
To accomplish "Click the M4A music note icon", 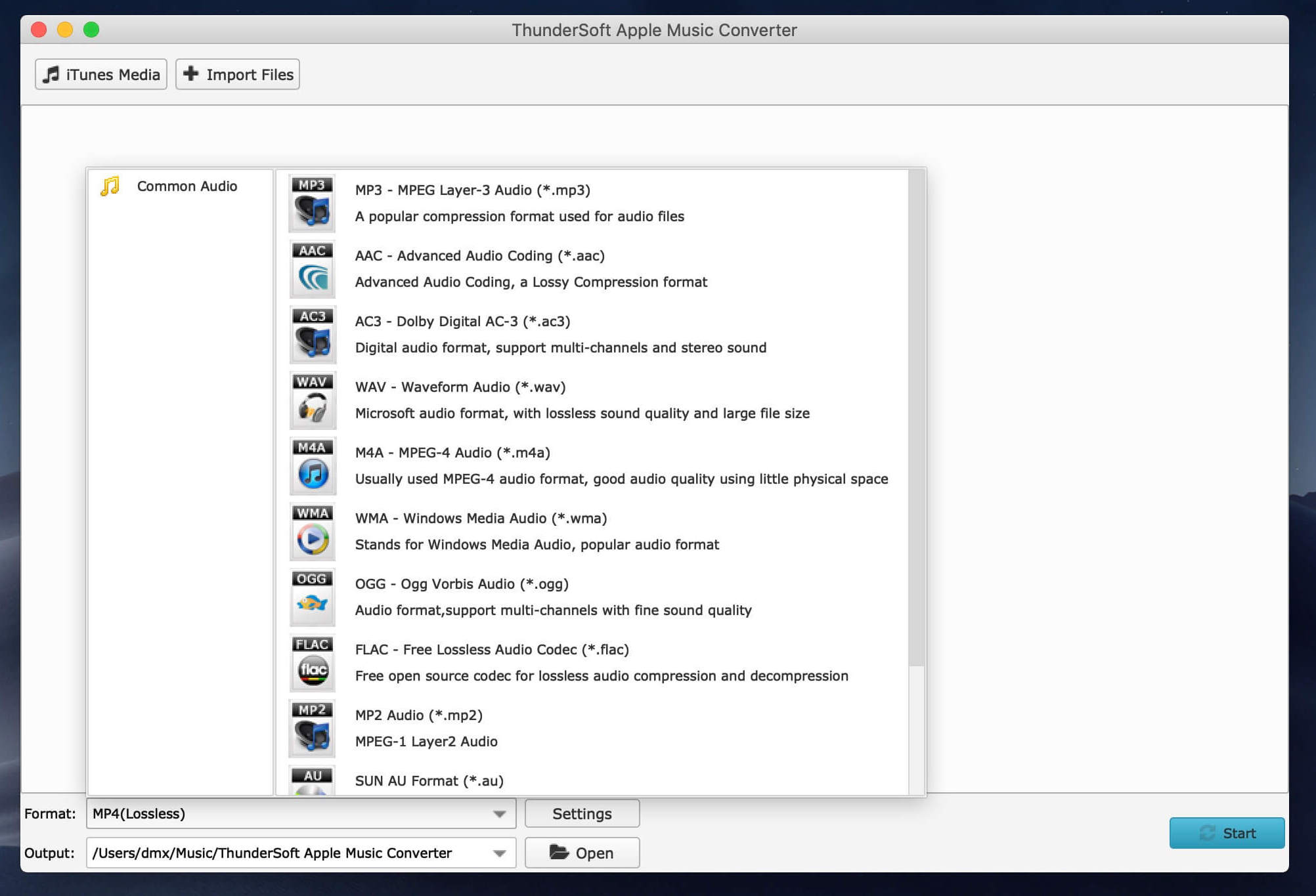I will [x=312, y=466].
